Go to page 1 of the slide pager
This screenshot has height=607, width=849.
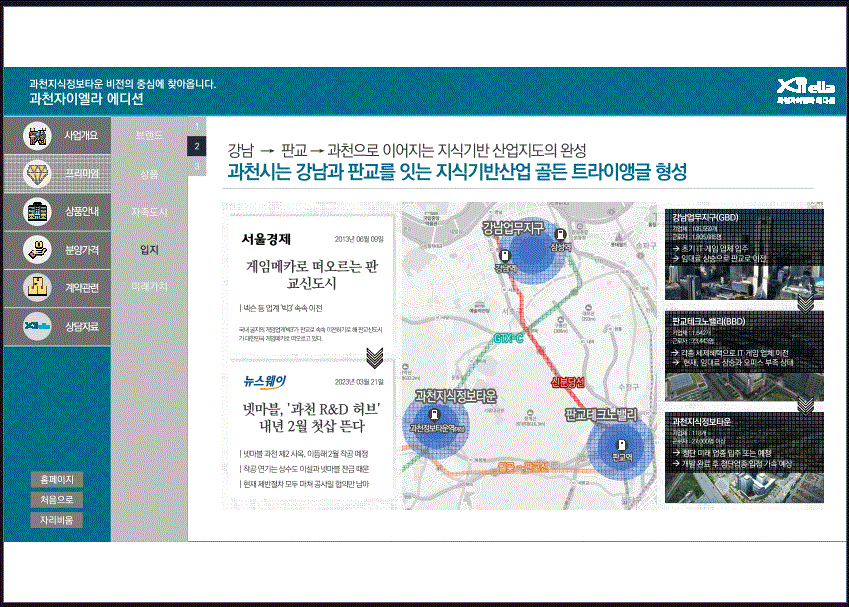point(197,126)
